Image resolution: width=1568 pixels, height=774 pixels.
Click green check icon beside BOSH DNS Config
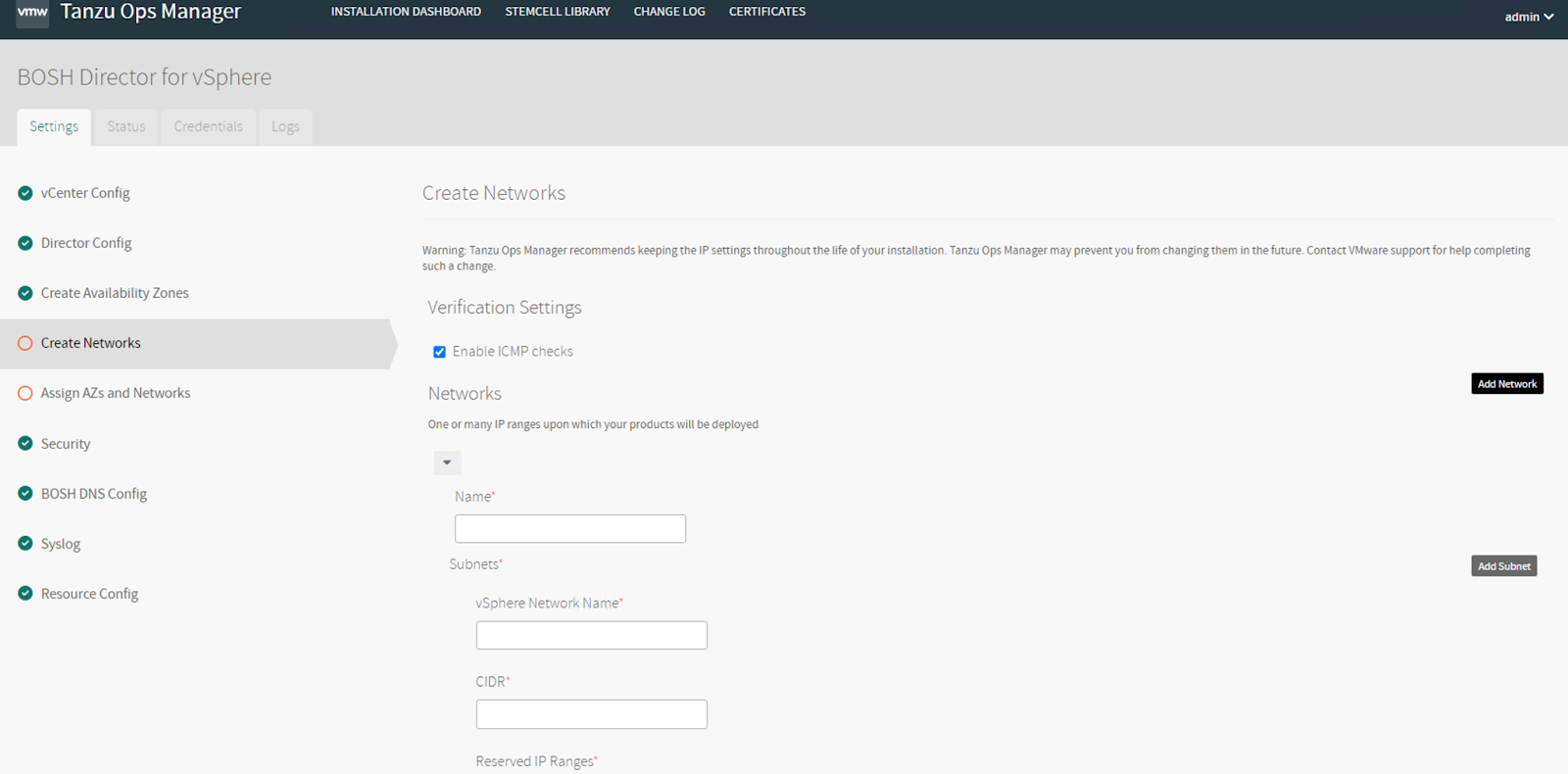[x=25, y=493]
